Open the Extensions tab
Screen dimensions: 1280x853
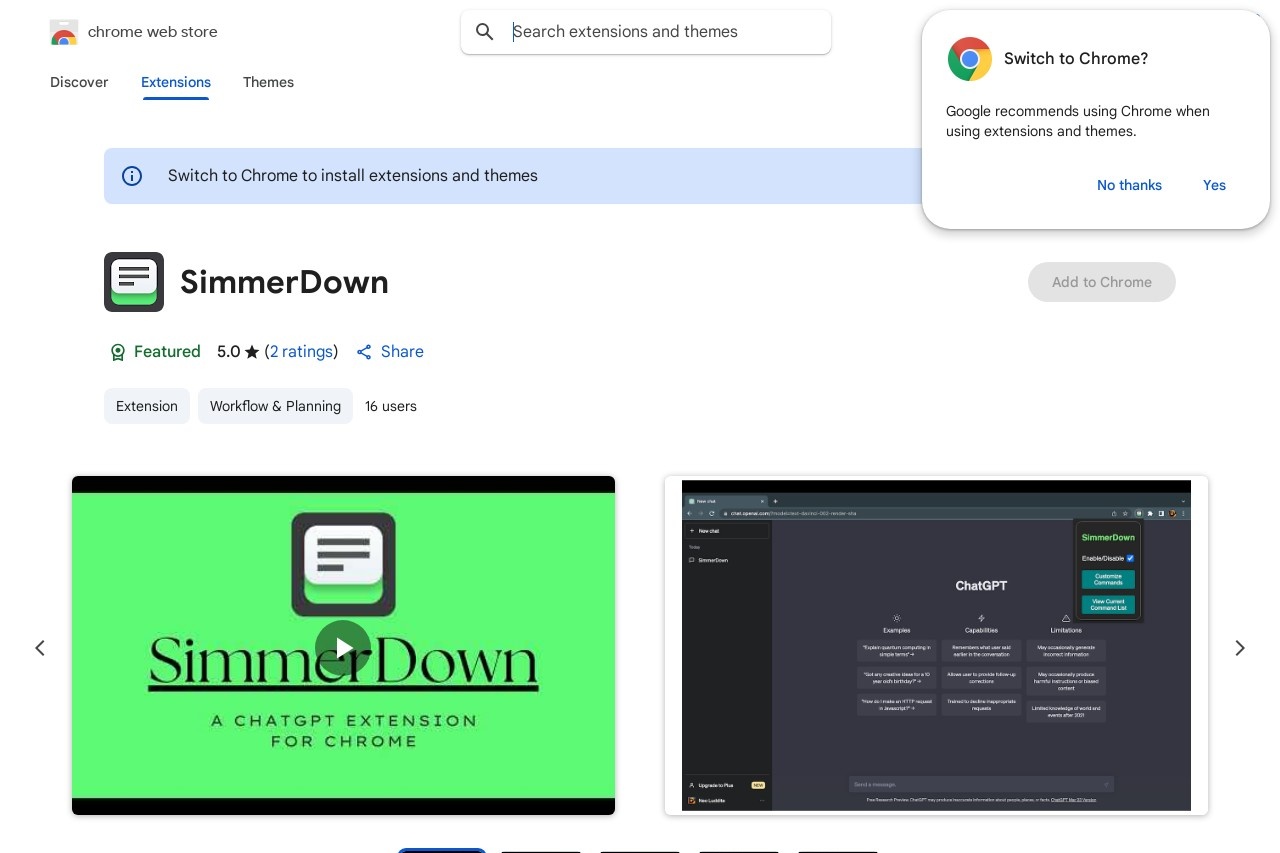(176, 82)
